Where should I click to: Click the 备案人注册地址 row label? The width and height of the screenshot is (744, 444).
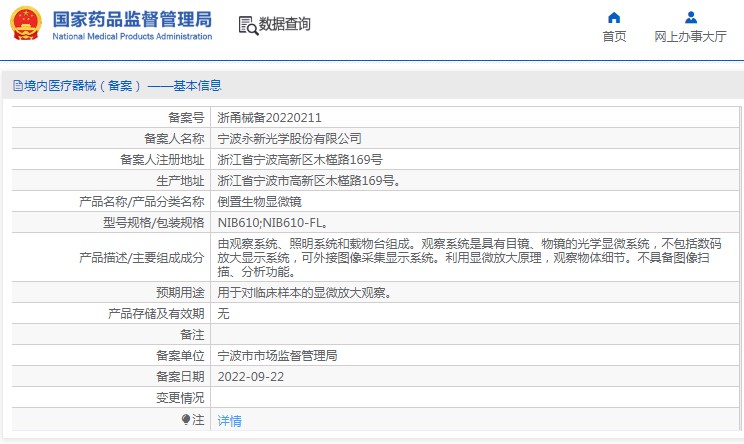[162, 160]
